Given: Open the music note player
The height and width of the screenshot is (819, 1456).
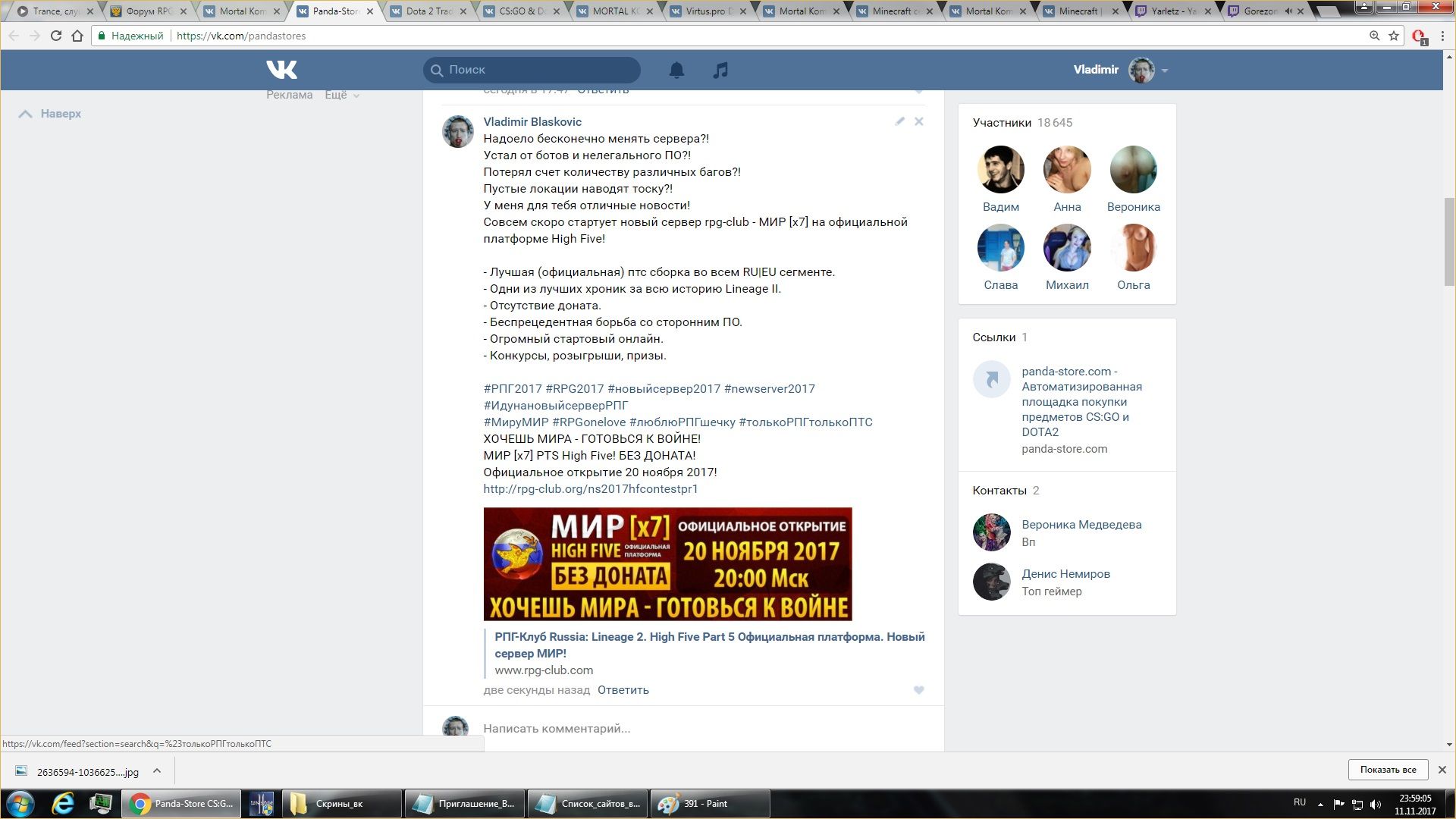Looking at the screenshot, I should click(x=720, y=70).
